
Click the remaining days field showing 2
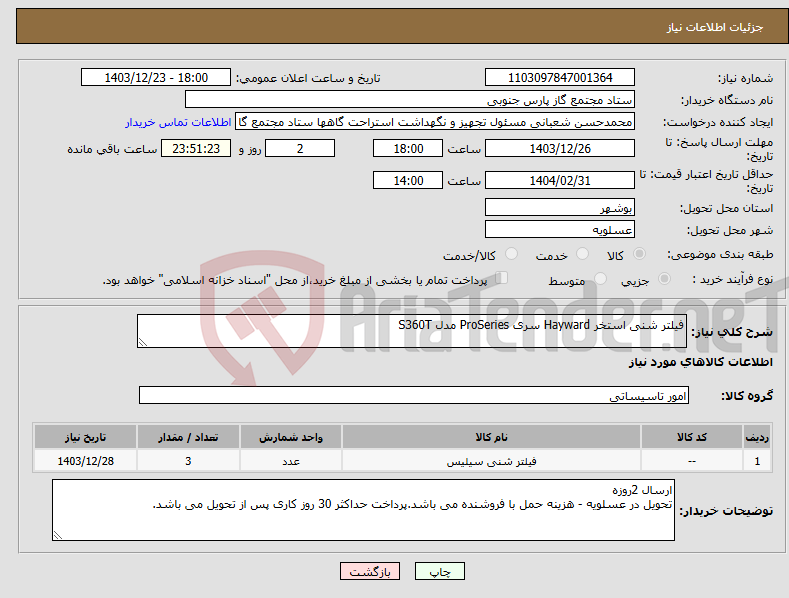pyautogui.click(x=300, y=148)
